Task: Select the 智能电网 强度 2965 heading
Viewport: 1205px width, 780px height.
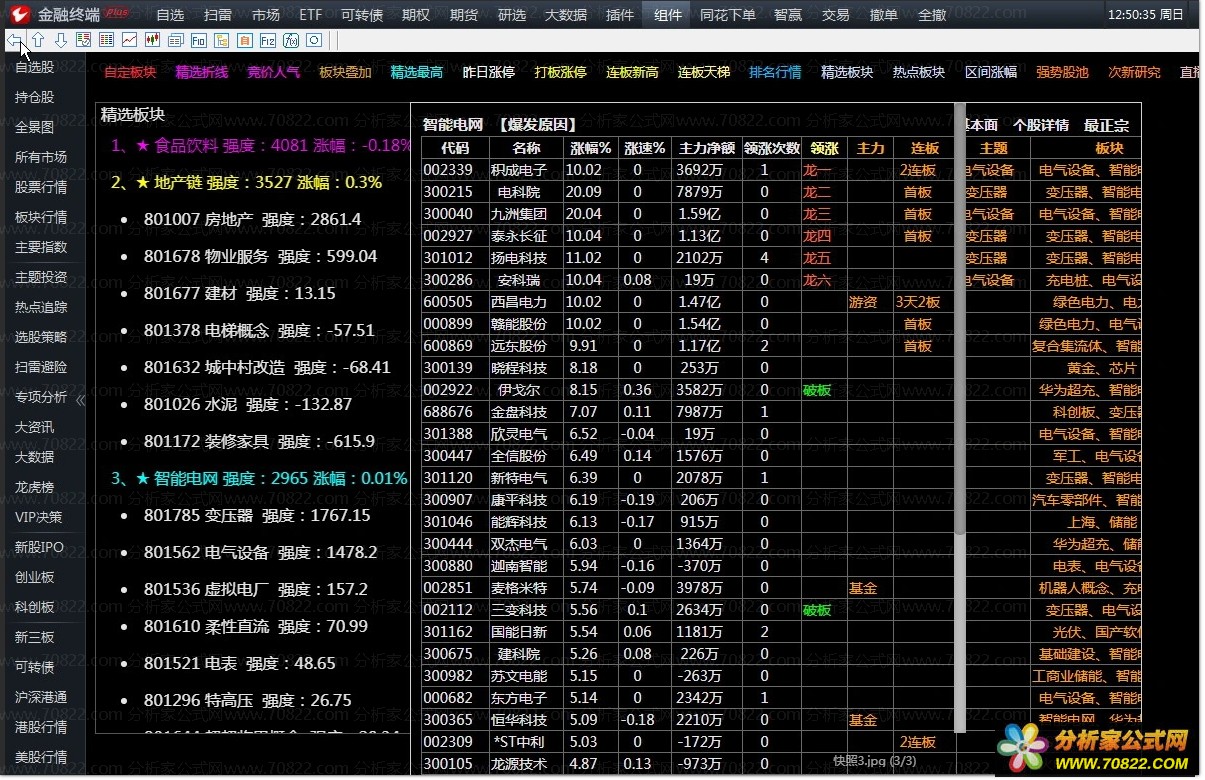Action: (259, 478)
